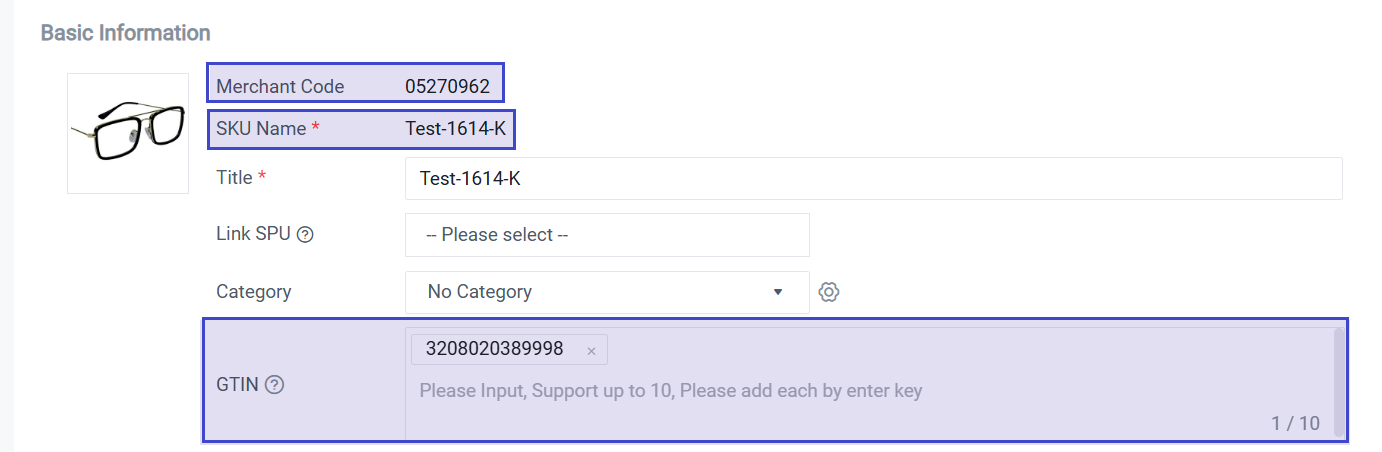Click the Category dropdown arrow
1382x452 pixels.
778,292
